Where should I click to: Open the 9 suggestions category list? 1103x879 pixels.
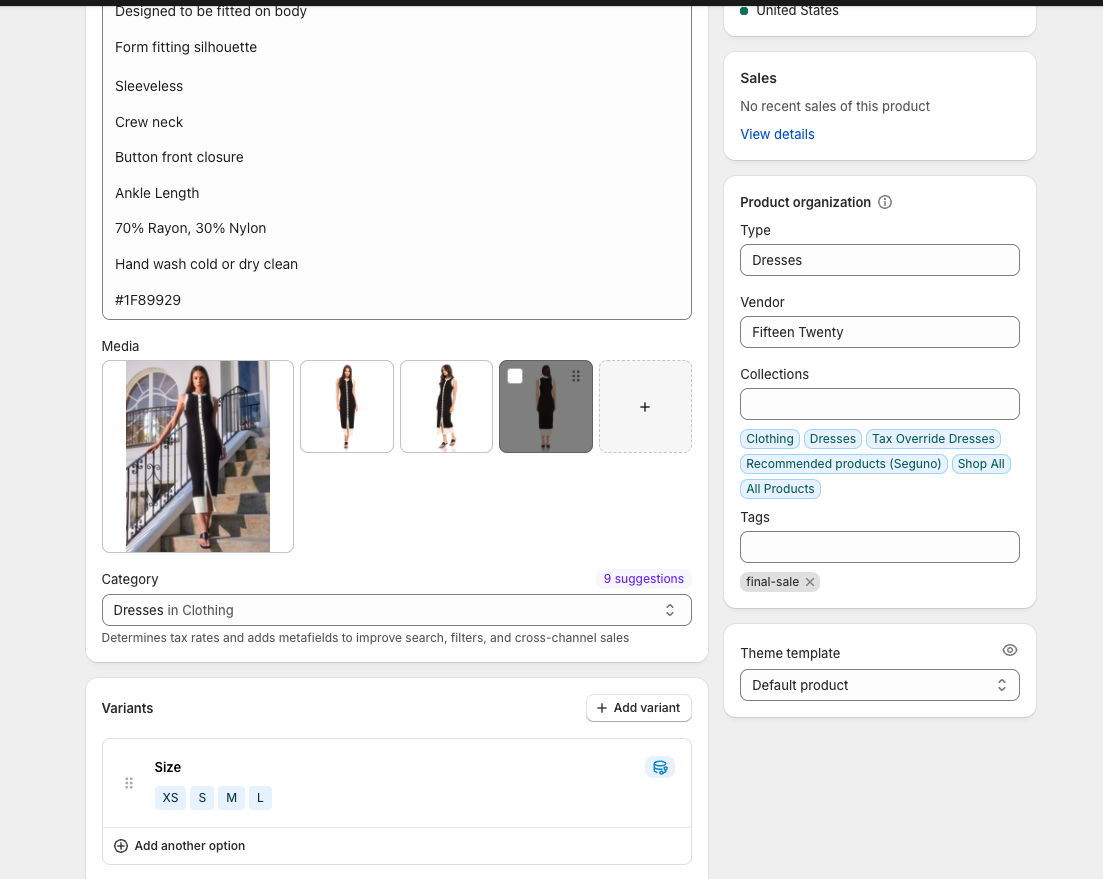click(x=643, y=579)
